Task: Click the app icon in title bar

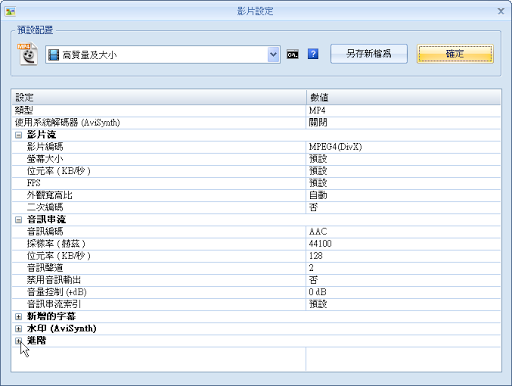Action: coord(10,12)
